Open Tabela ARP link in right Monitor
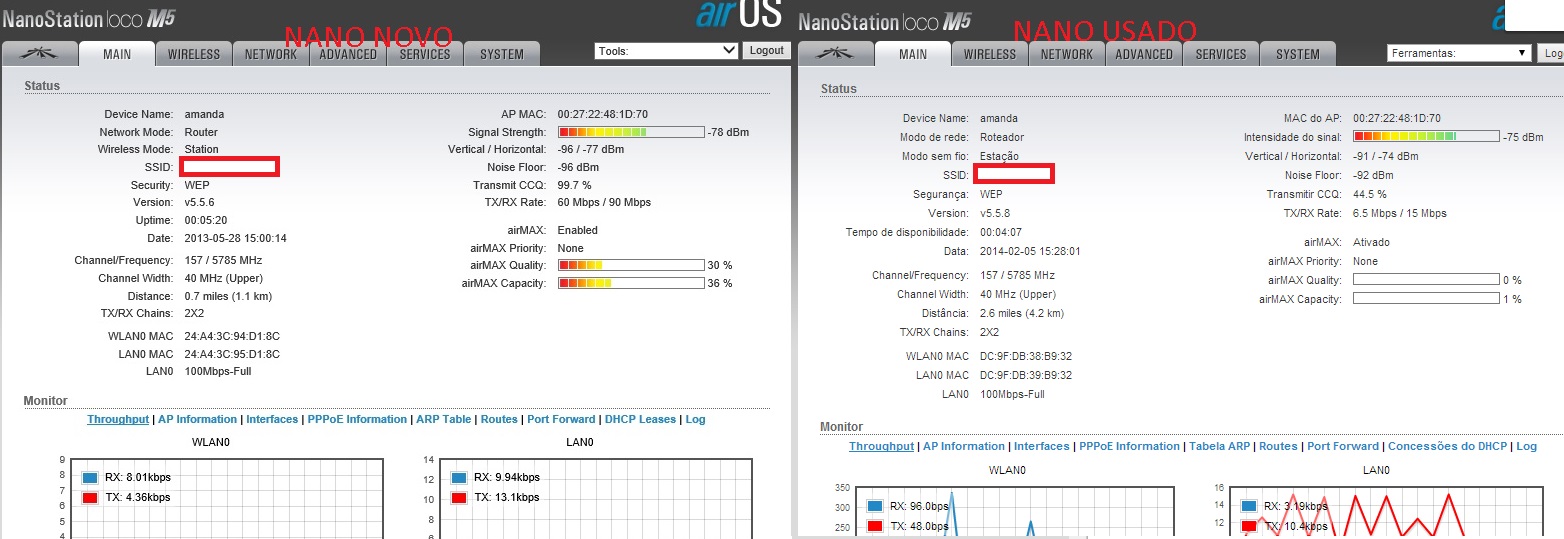The image size is (1564, 539). click(x=1219, y=447)
